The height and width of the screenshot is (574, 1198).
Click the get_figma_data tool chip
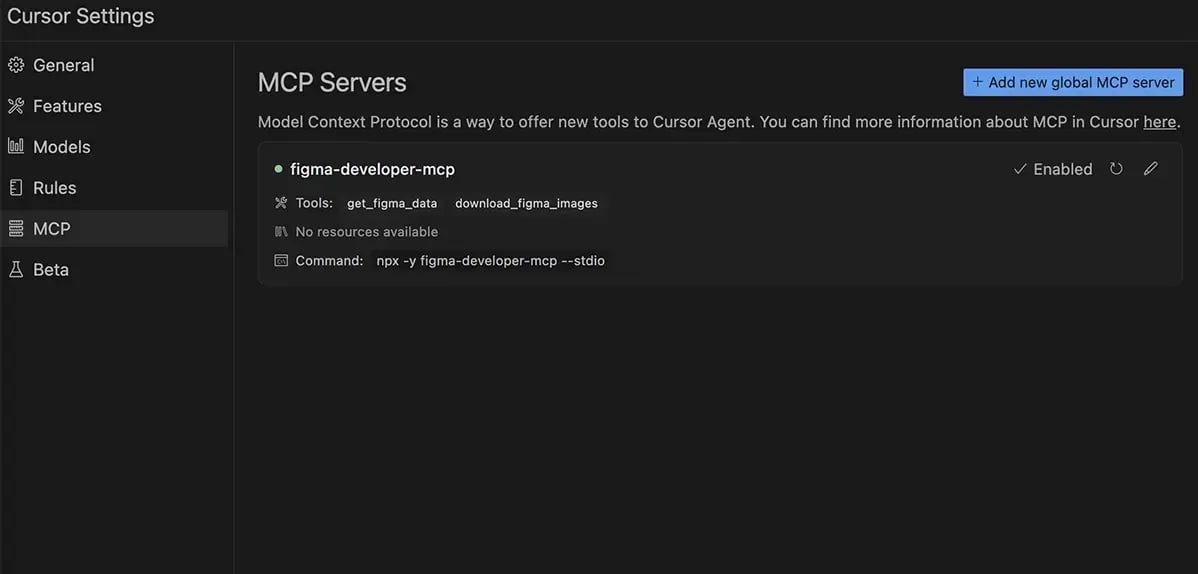tap(392, 203)
